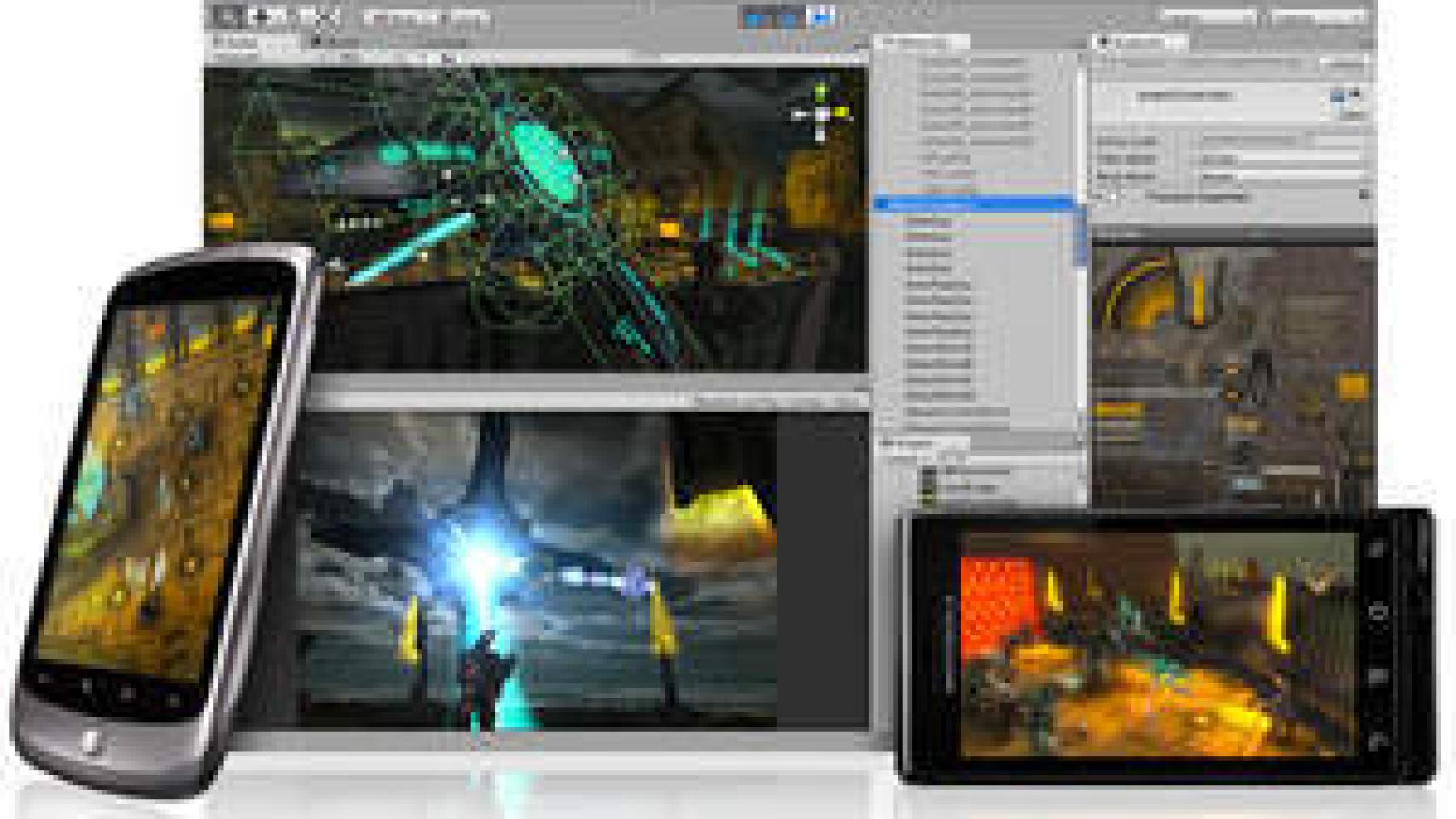Click the scene orientation gizmo in Scene view
This screenshot has width=1456, height=819.
(821, 112)
